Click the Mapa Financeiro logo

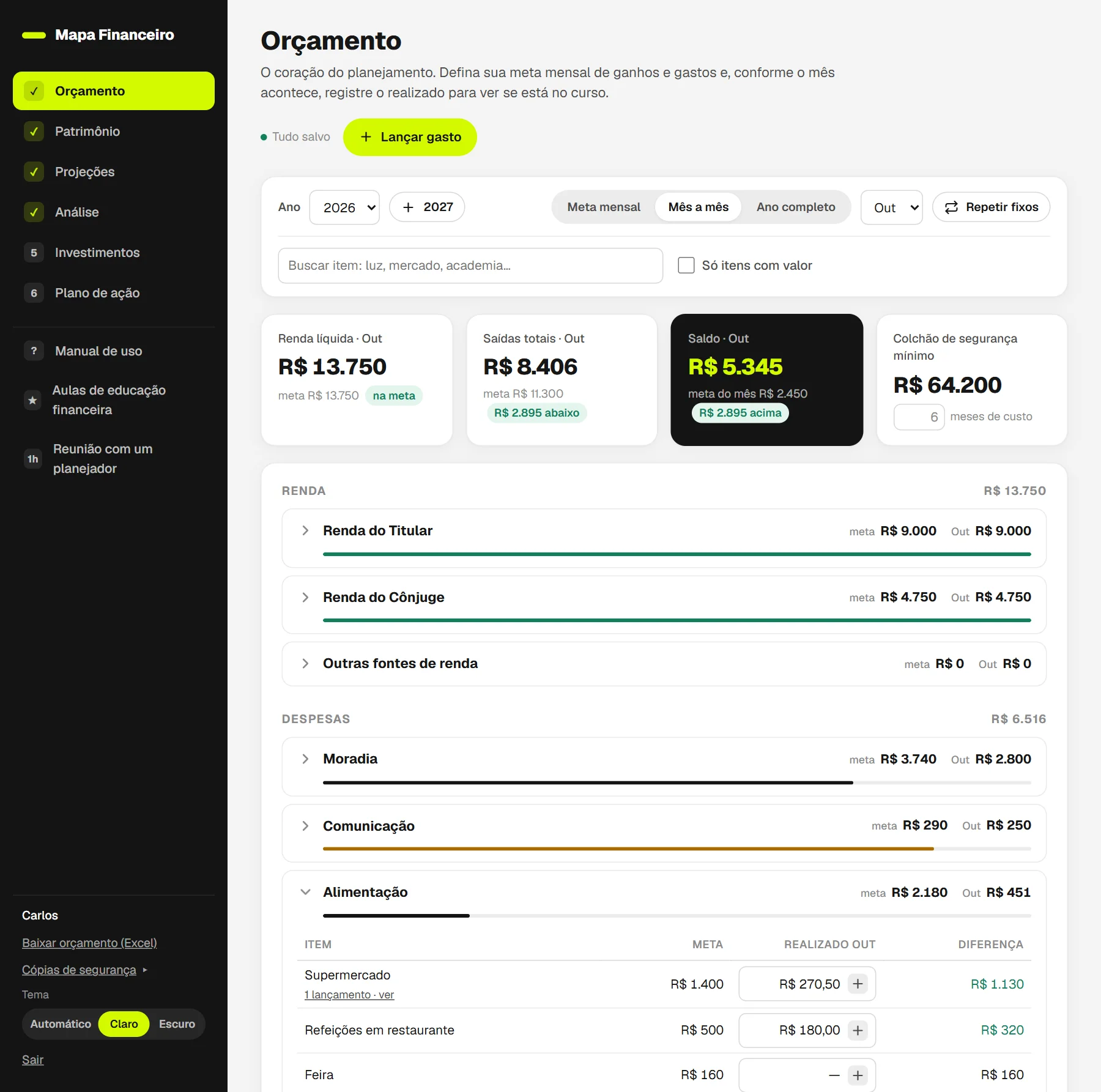tap(98, 35)
